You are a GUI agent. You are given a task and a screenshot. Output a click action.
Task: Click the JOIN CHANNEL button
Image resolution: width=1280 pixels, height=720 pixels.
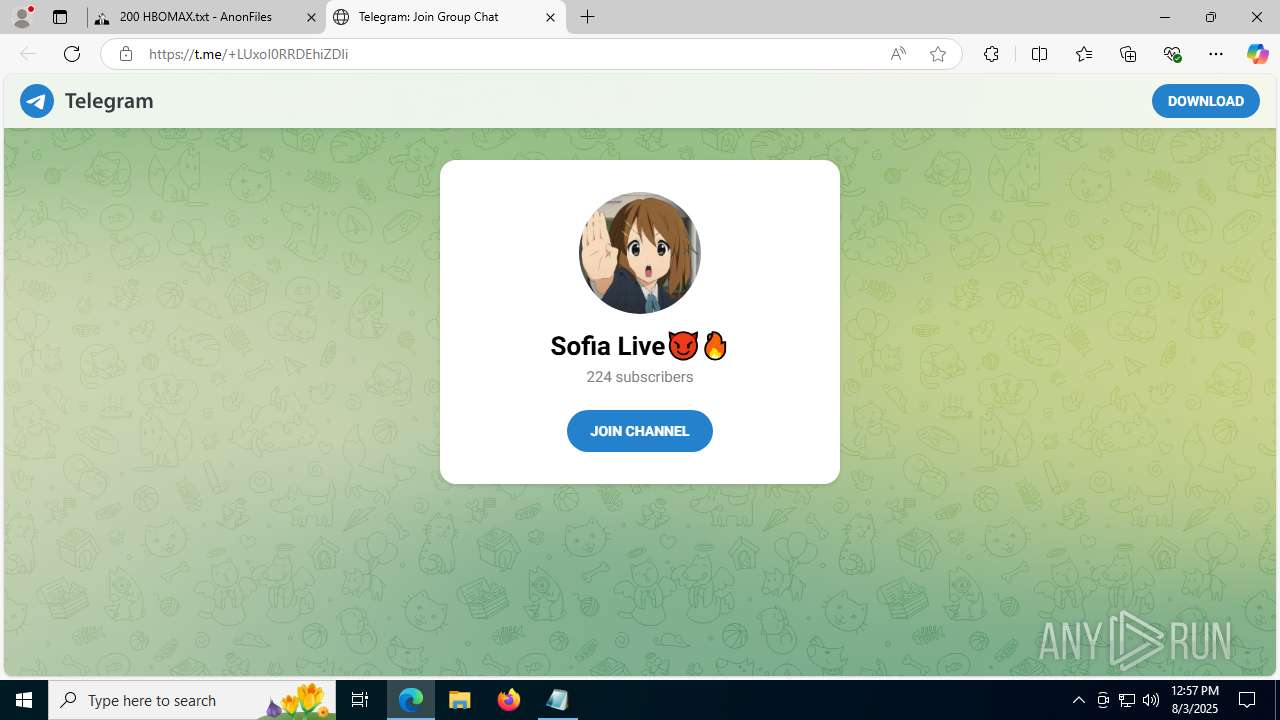(640, 431)
